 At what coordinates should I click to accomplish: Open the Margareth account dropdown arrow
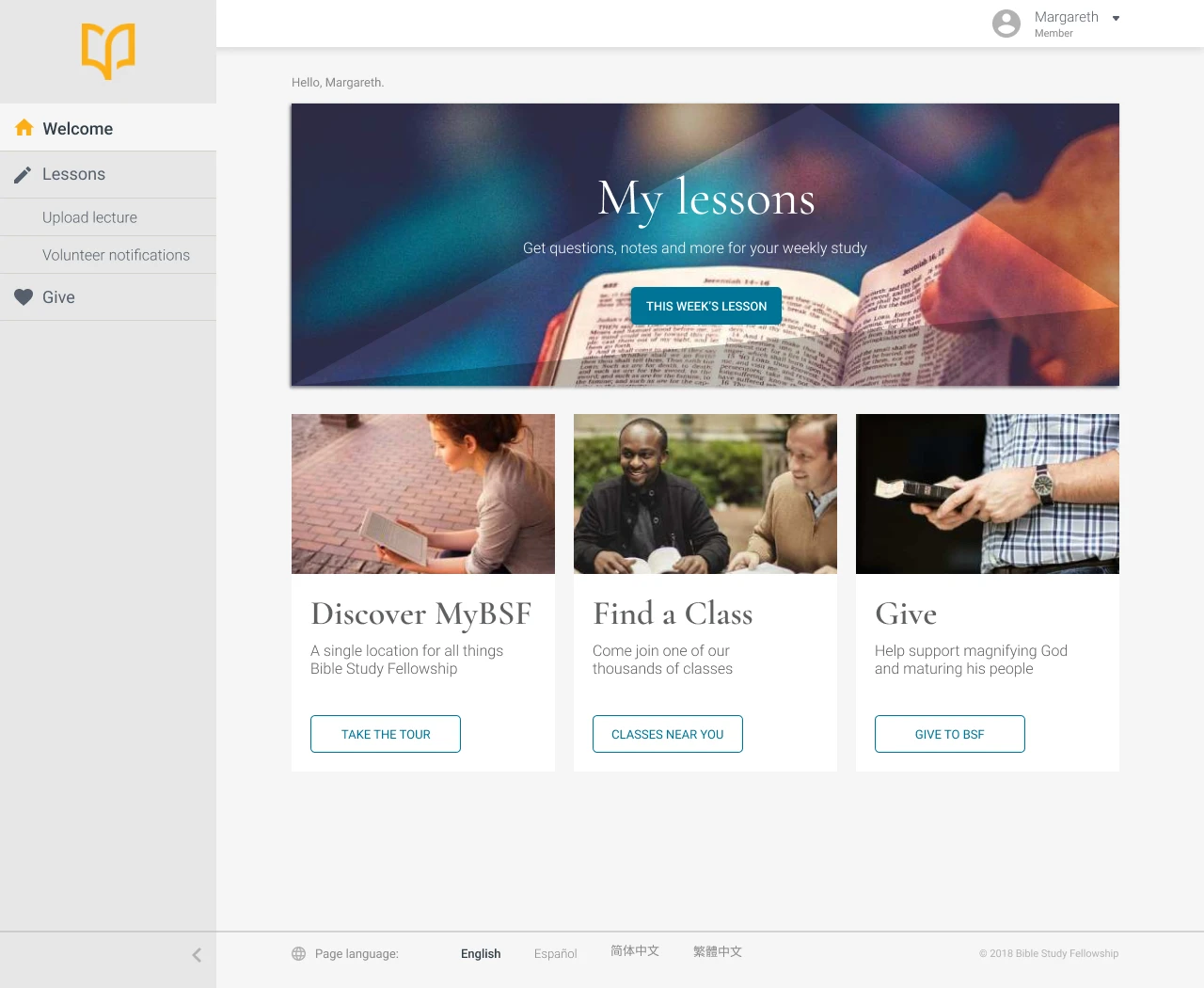click(1116, 18)
